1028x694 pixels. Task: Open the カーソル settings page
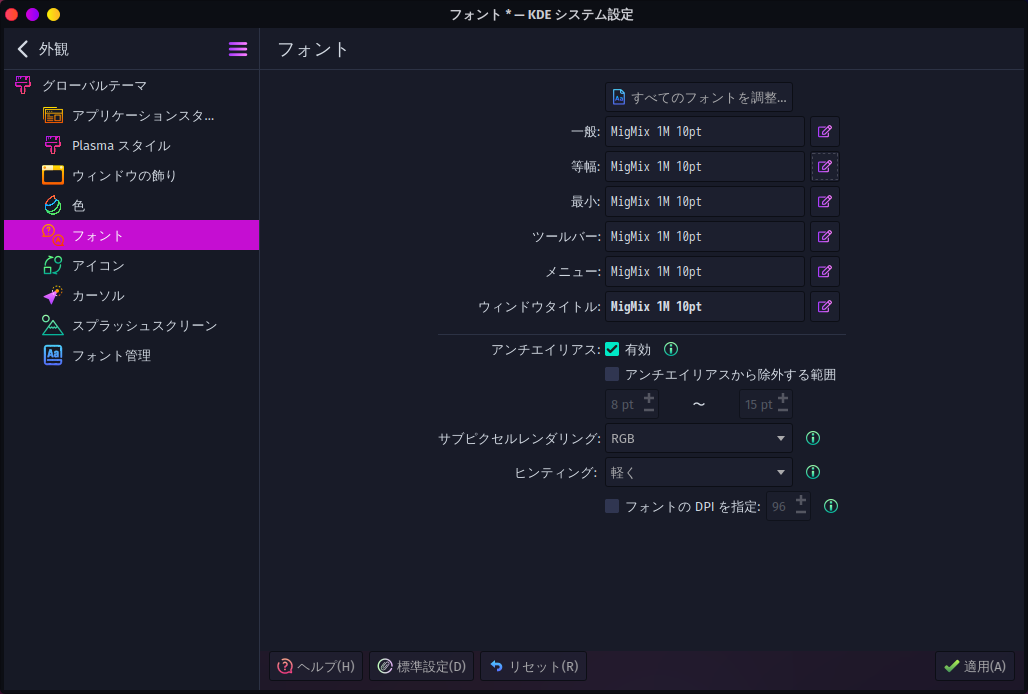pyautogui.click(x=131, y=295)
